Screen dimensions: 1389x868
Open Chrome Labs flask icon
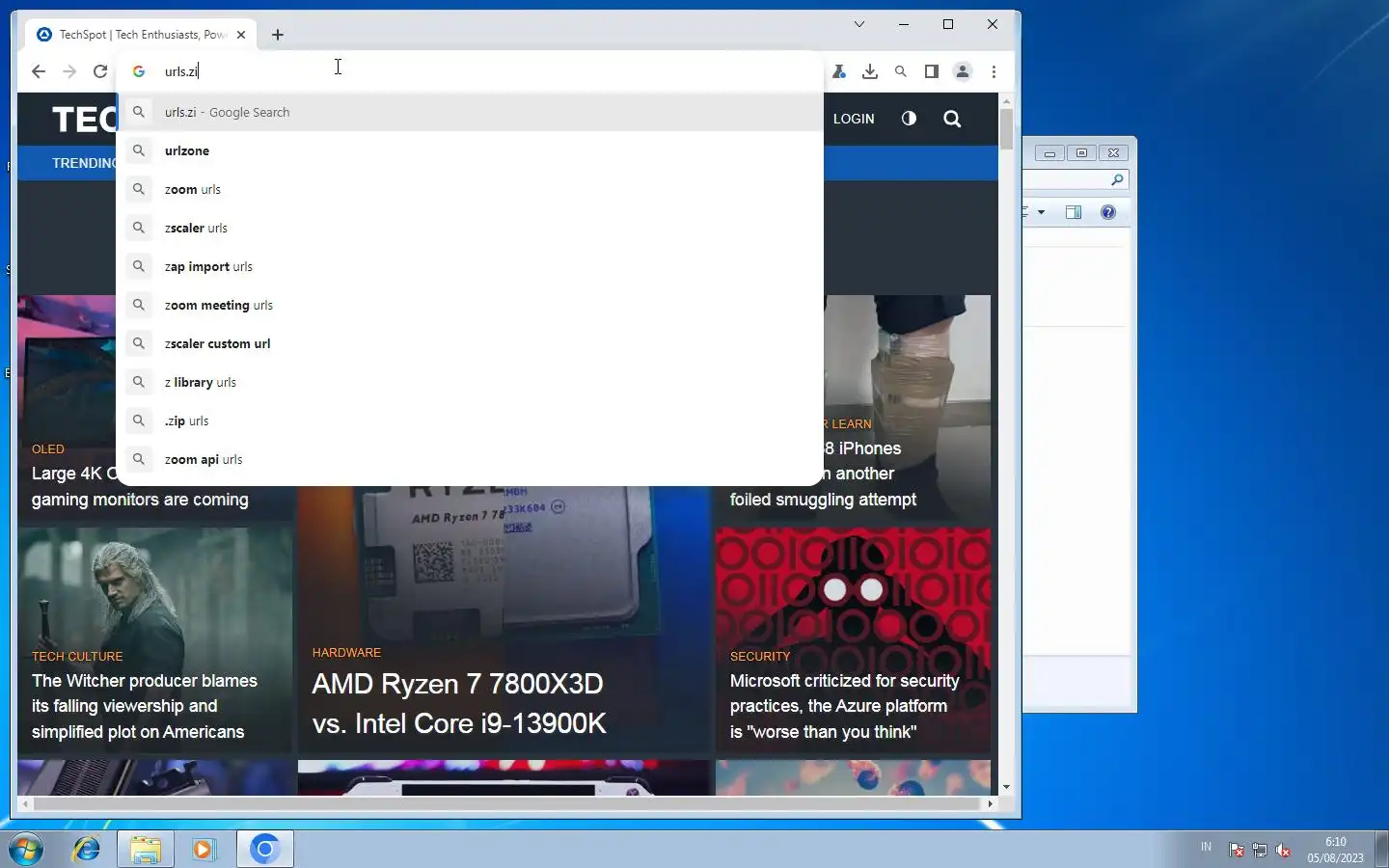coord(839,71)
